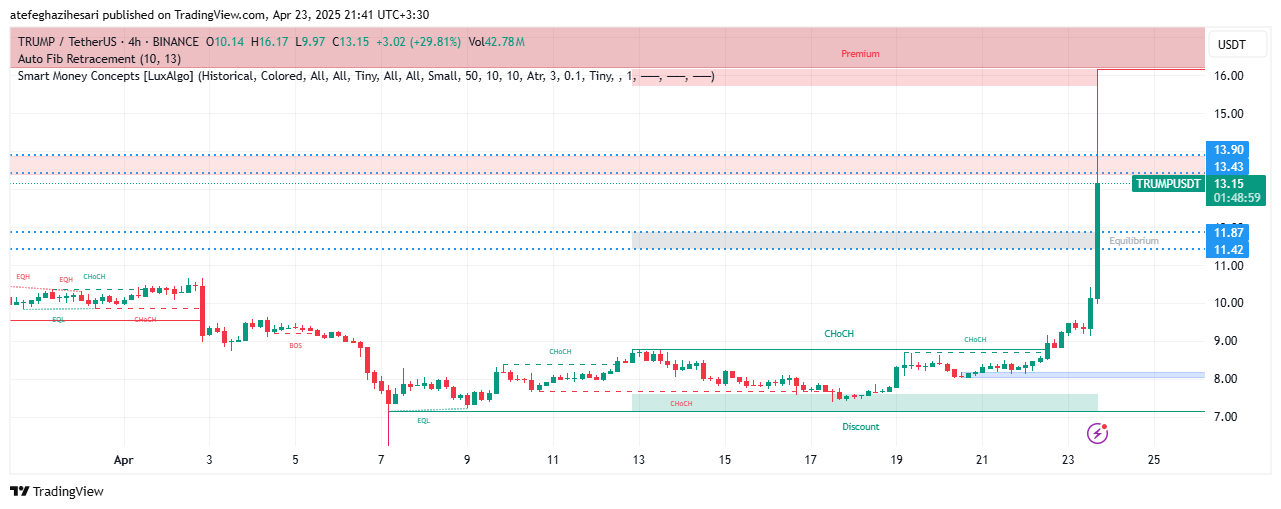Click date 13 on the time axis
The height and width of the screenshot is (509, 1281).
tap(639, 461)
